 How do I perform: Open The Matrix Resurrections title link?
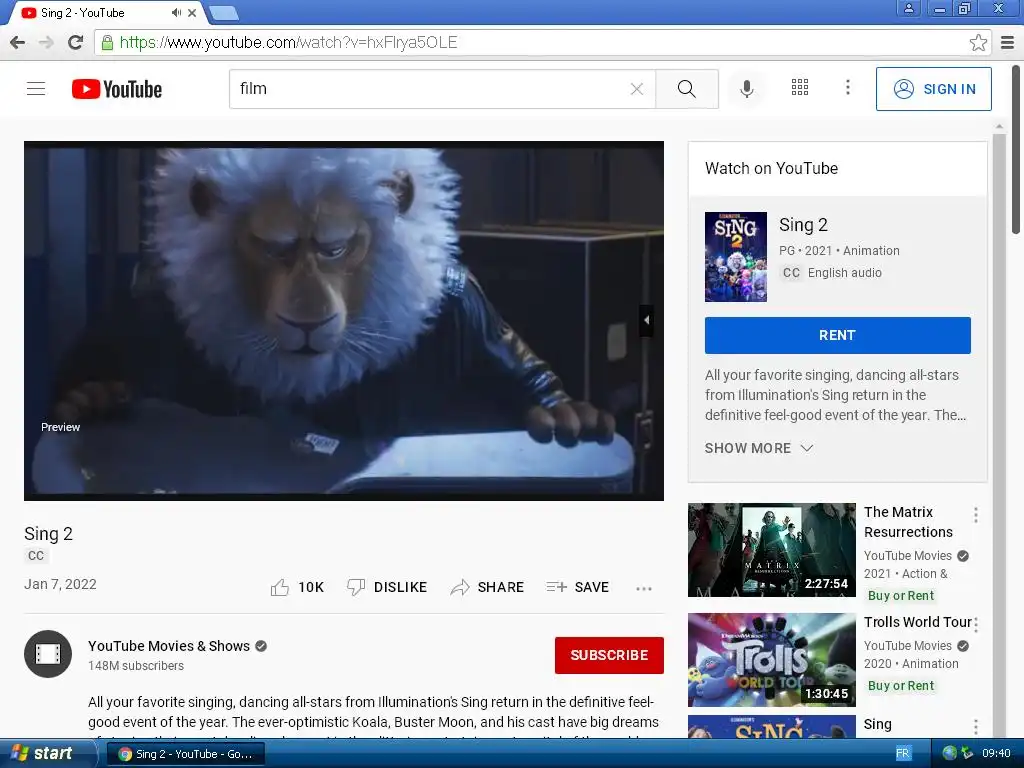[x=908, y=522]
